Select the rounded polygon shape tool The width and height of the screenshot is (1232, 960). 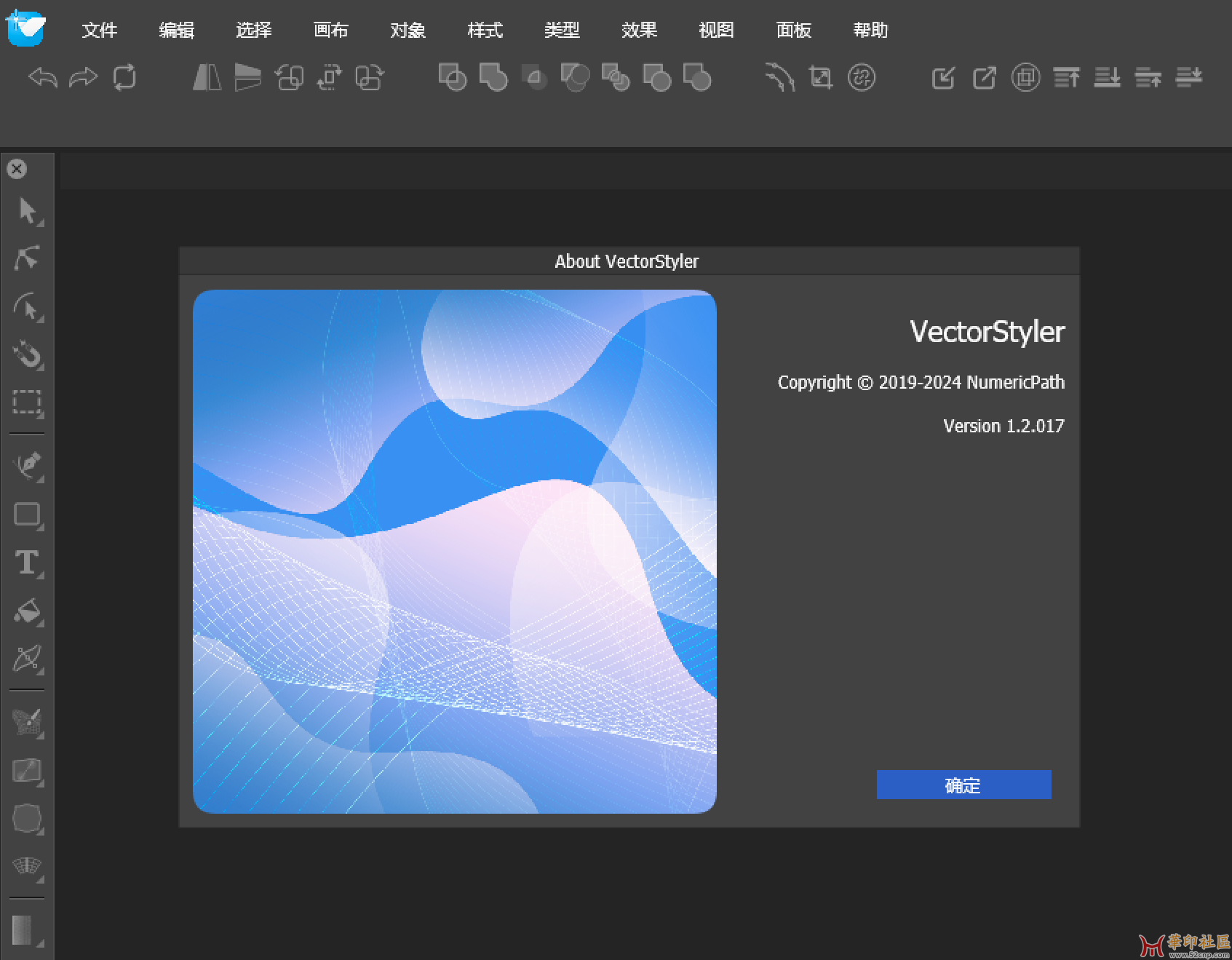[x=28, y=818]
